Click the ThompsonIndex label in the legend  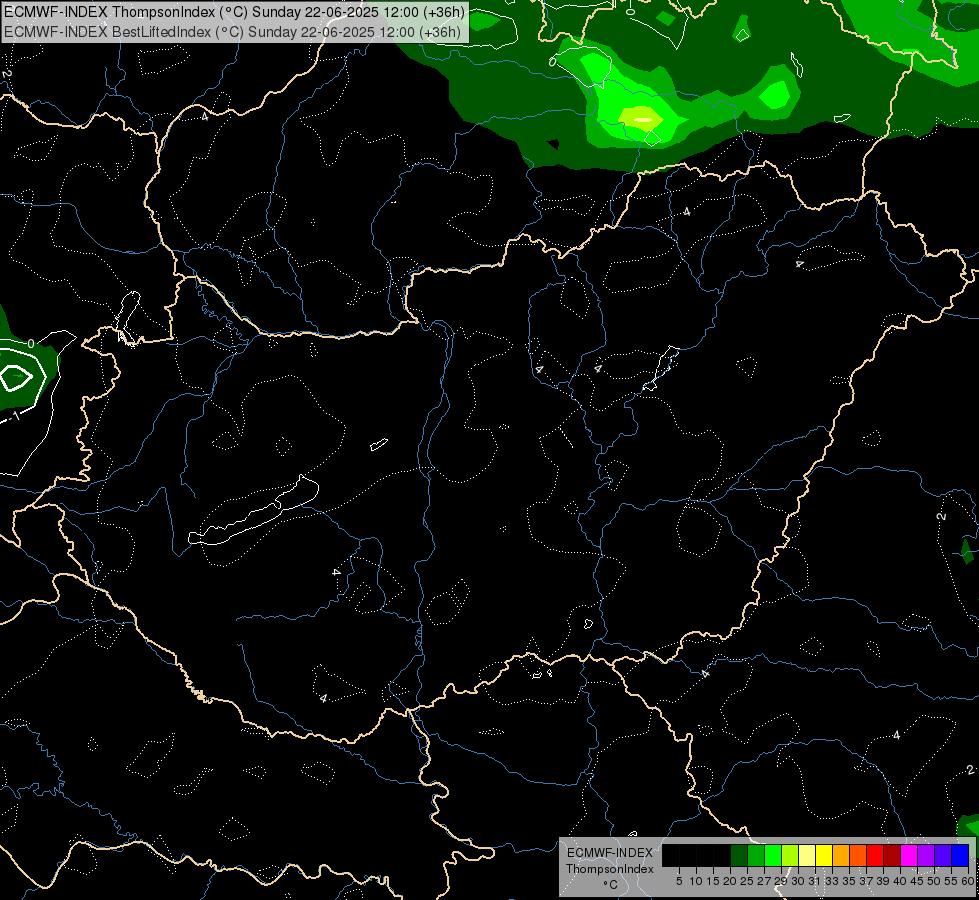click(x=609, y=869)
